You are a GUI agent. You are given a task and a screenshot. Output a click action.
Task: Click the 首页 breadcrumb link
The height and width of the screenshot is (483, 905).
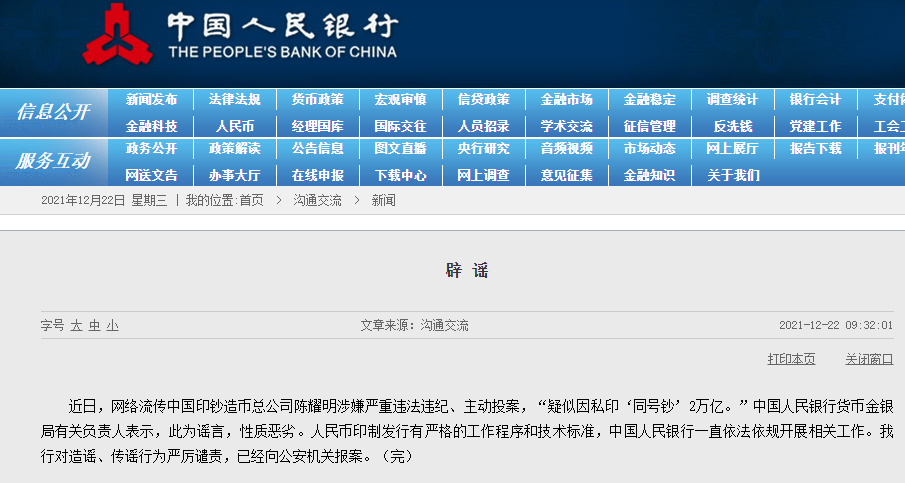click(x=251, y=200)
